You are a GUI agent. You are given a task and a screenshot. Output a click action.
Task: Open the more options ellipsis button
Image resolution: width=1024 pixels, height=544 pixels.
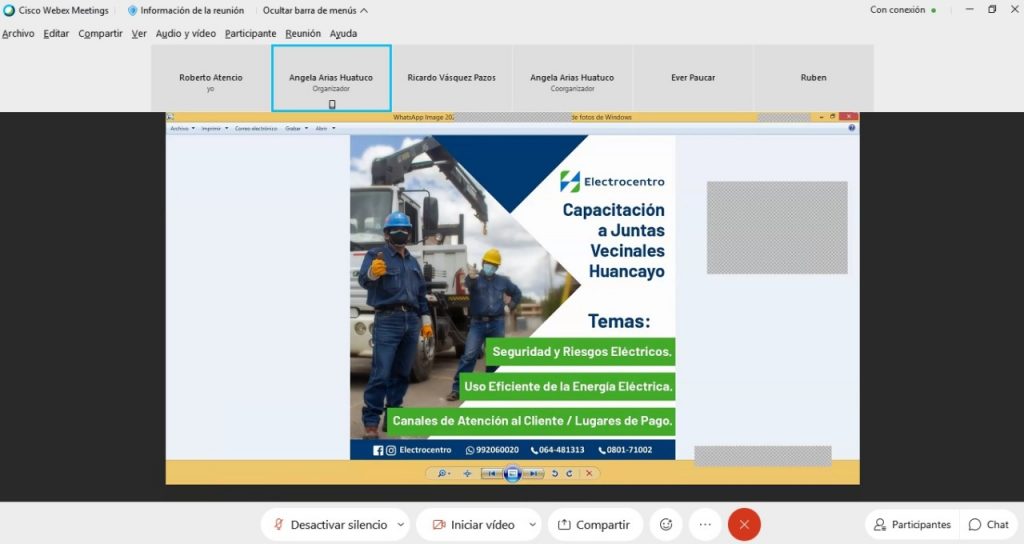click(705, 524)
